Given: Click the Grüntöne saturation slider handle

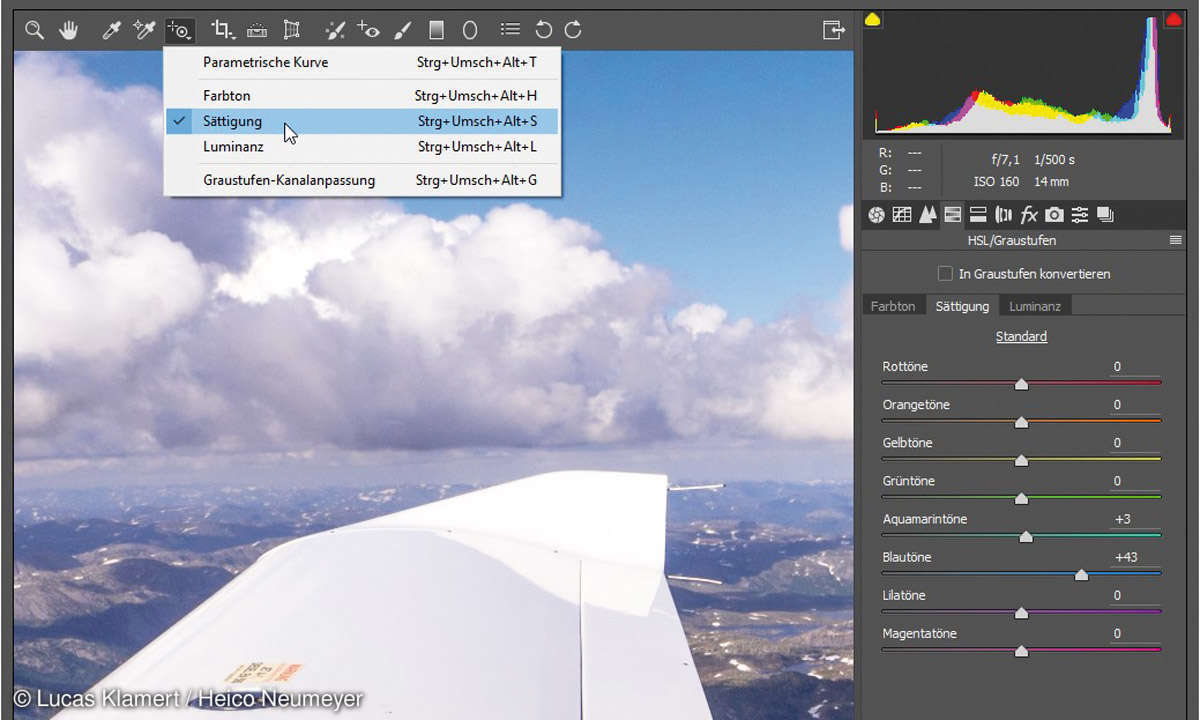Looking at the screenshot, I should [x=1021, y=498].
